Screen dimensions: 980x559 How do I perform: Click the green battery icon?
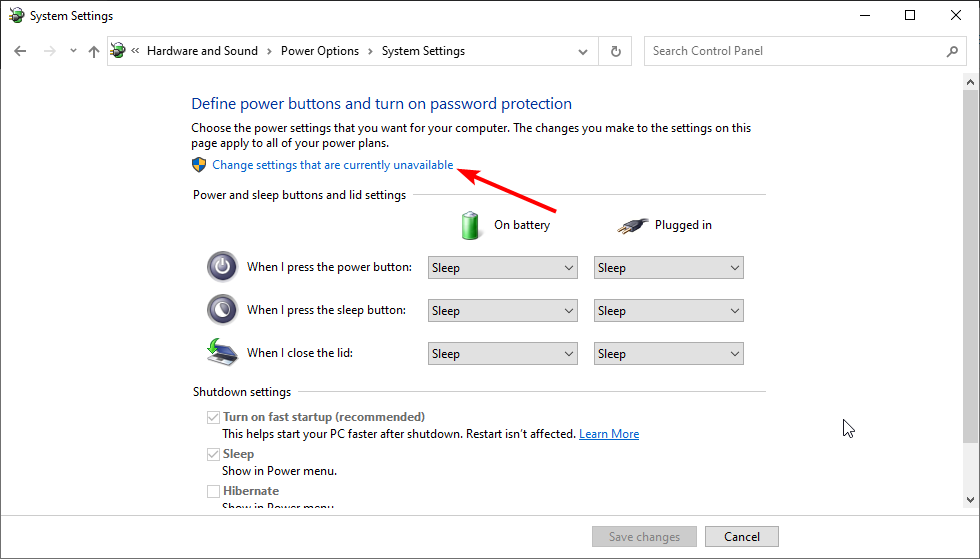471,225
